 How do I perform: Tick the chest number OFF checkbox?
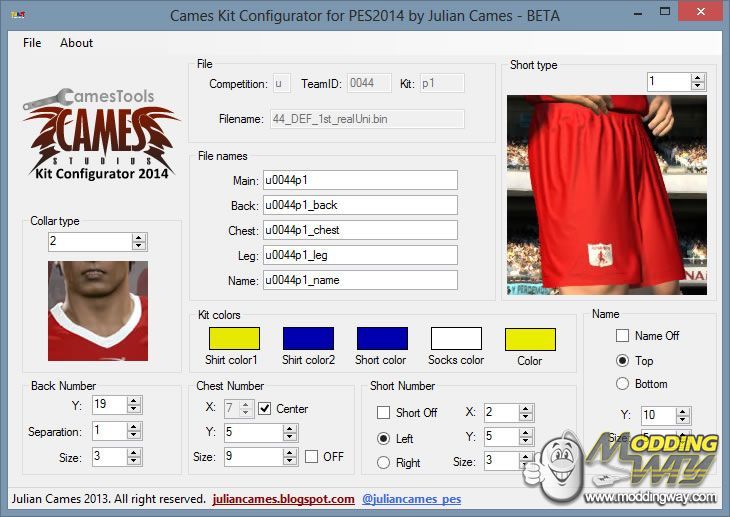coord(311,457)
